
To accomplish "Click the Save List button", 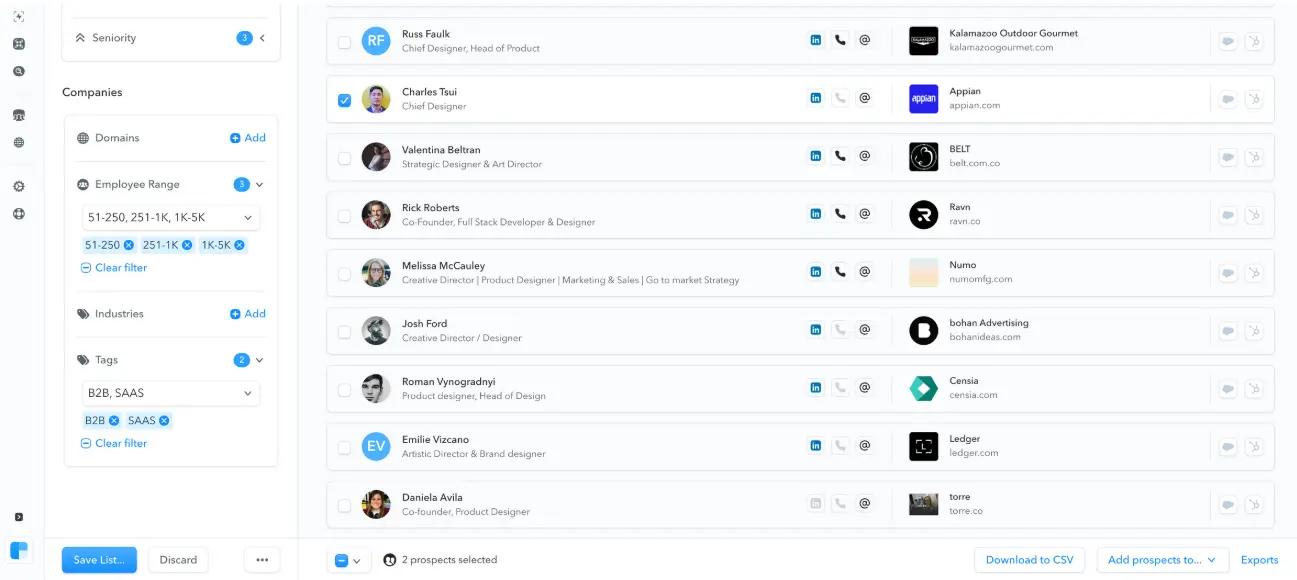I will tap(99, 560).
